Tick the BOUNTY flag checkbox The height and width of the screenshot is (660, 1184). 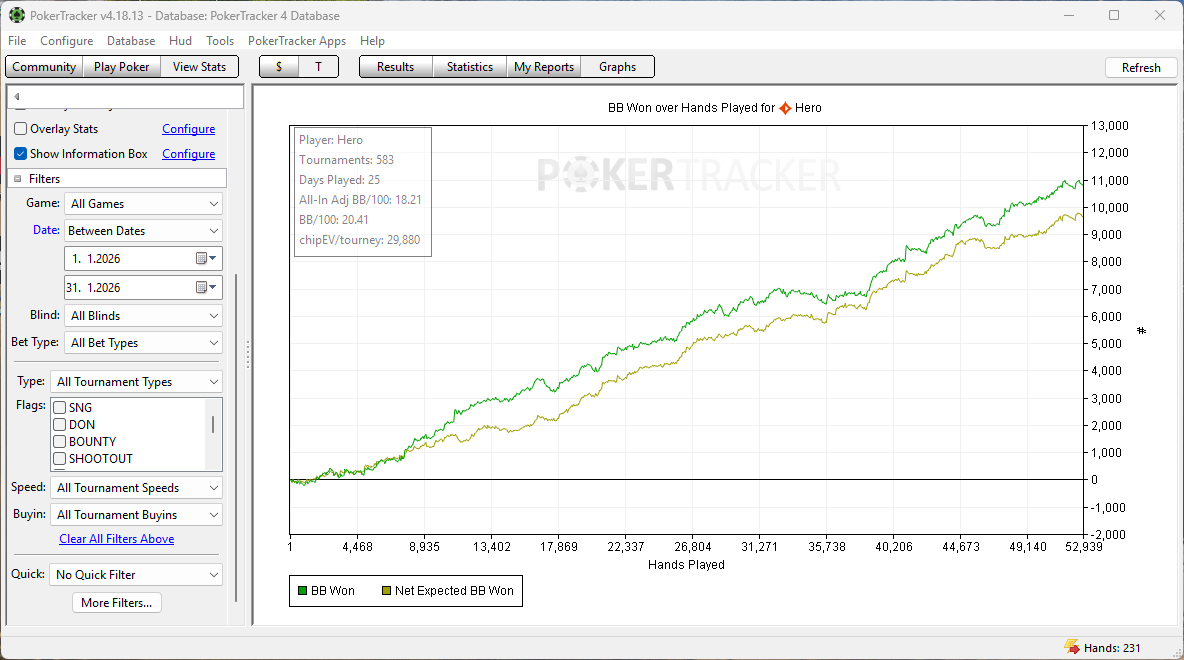point(60,442)
